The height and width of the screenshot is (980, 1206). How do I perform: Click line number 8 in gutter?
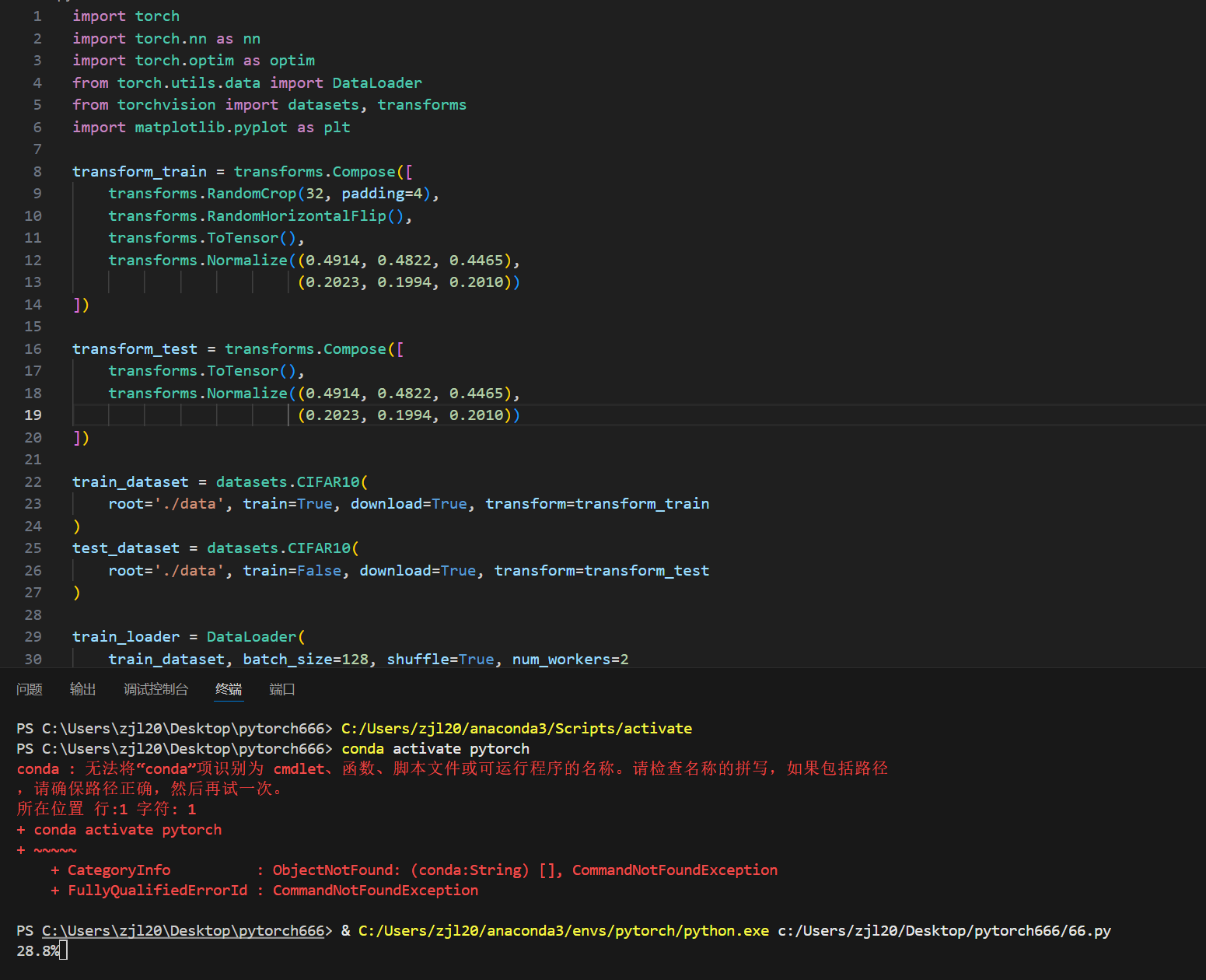point(37,172)
